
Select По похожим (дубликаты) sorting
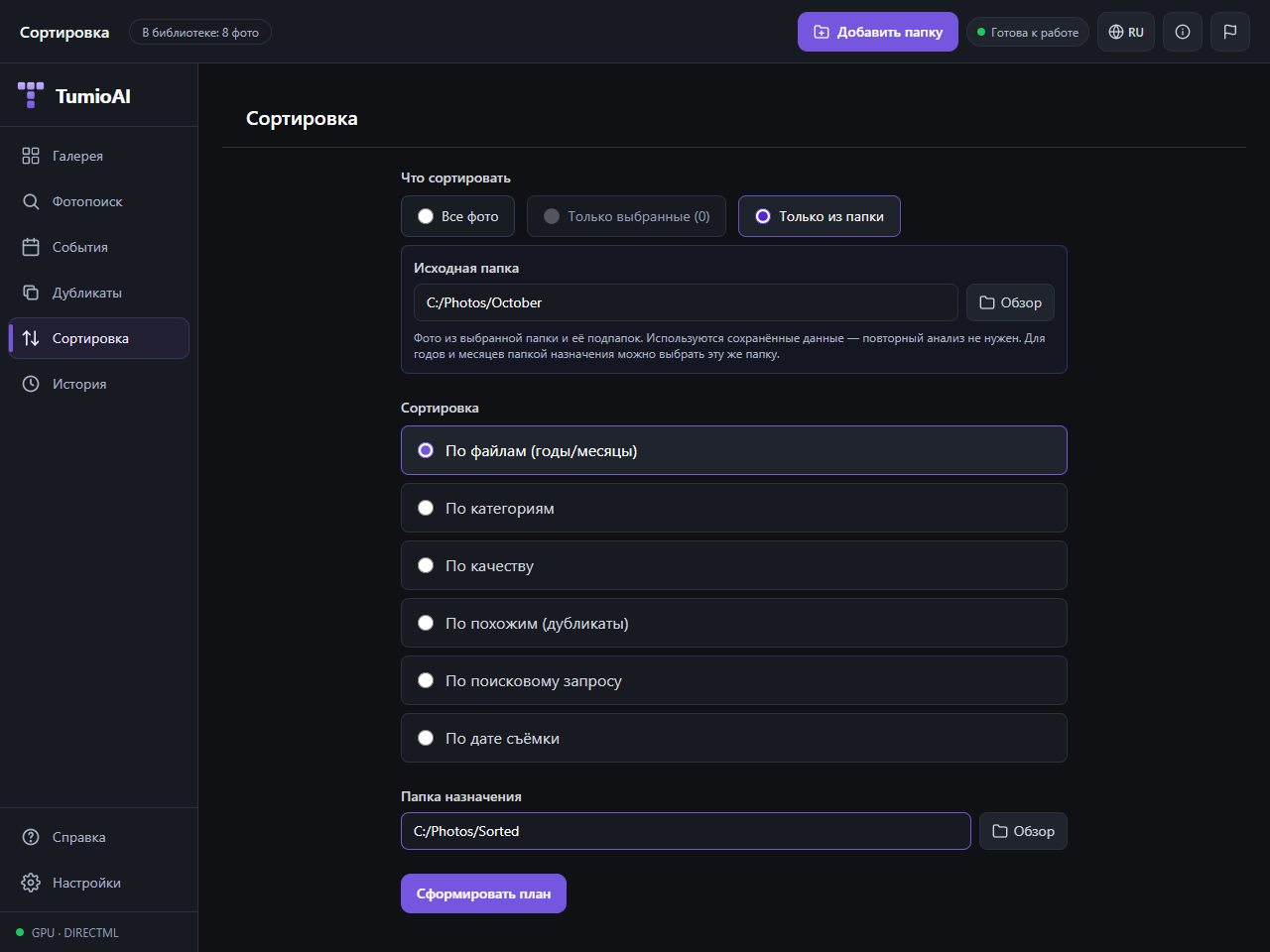point(734,623)
